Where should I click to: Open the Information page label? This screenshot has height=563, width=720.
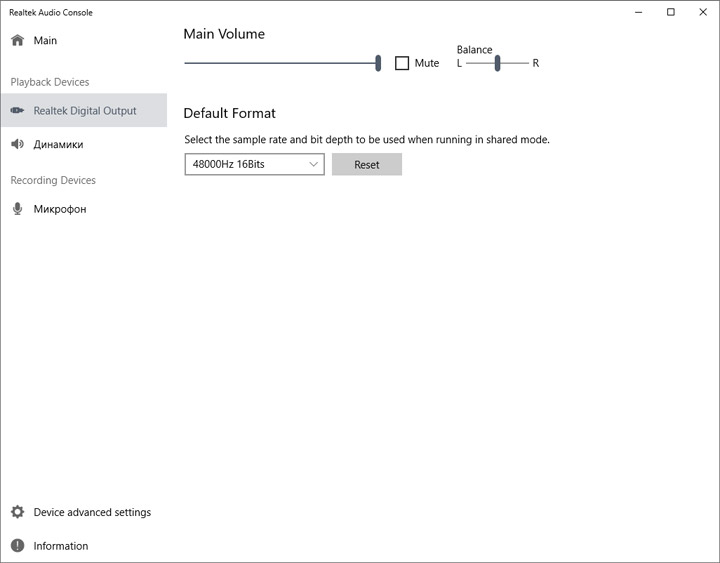click(61, 546)
